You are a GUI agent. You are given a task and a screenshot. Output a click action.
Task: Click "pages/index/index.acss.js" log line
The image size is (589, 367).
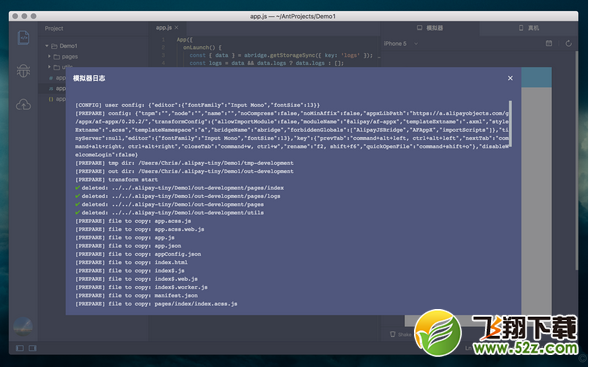click(x=156, y=304)
